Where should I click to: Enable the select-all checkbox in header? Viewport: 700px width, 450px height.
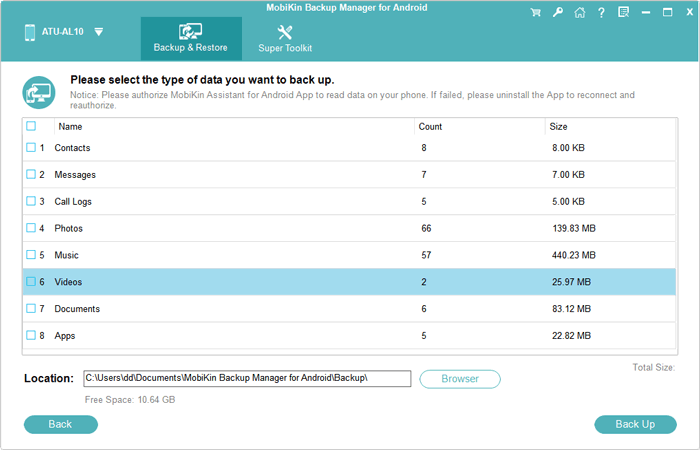coord(31,126)
